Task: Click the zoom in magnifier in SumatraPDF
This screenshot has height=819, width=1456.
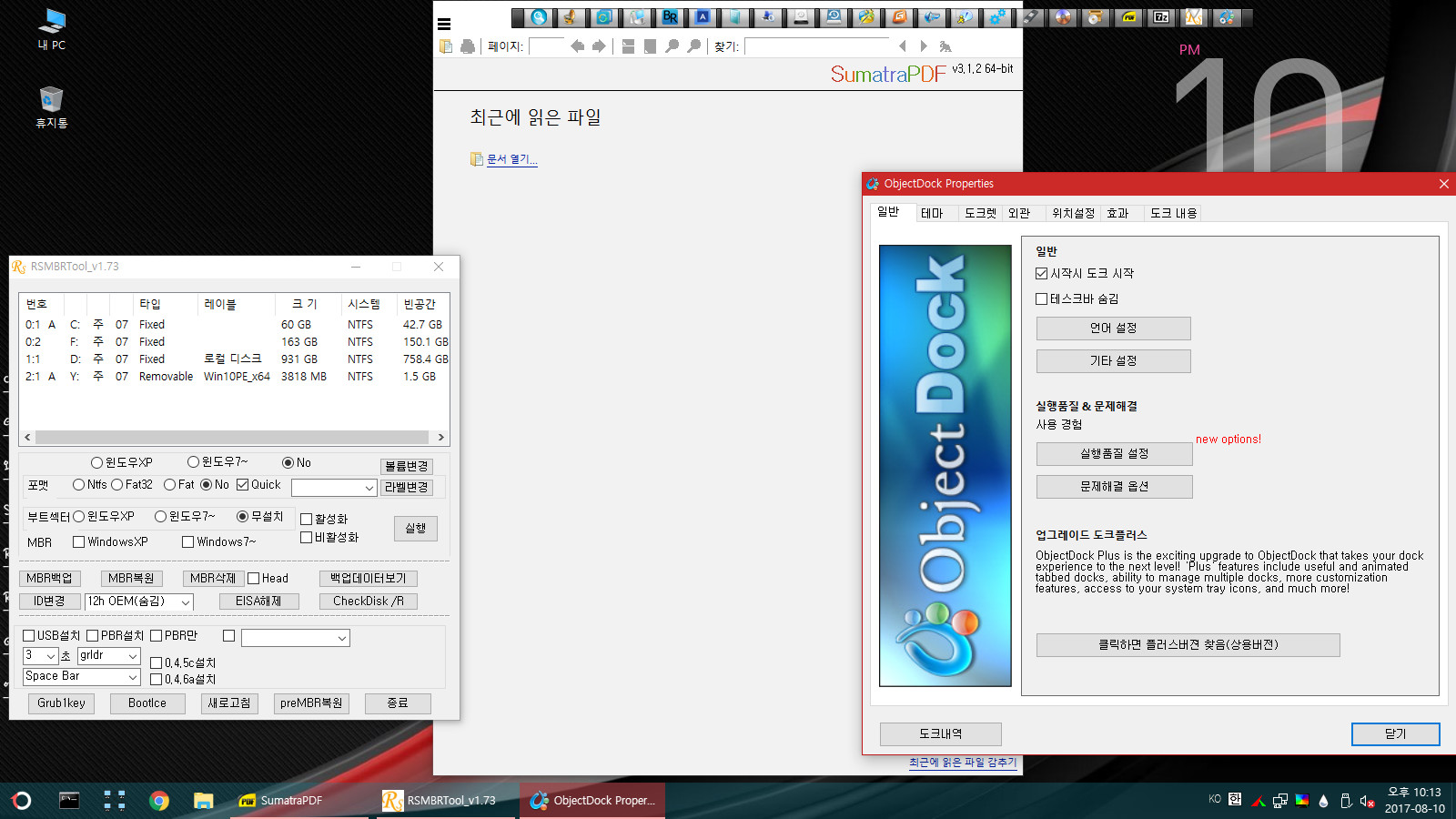Action: (x=694, y=46)
